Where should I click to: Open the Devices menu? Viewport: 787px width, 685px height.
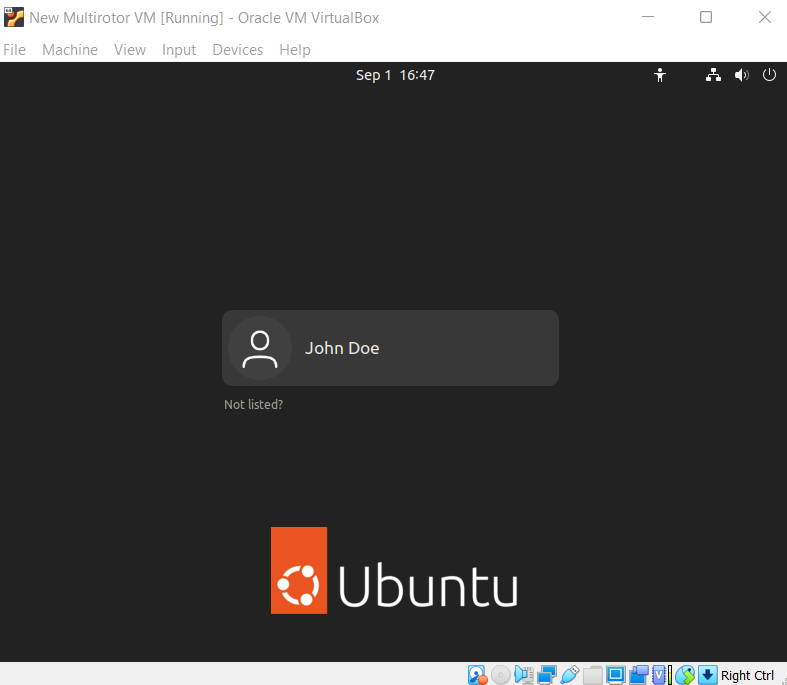(x=237, y=50)
